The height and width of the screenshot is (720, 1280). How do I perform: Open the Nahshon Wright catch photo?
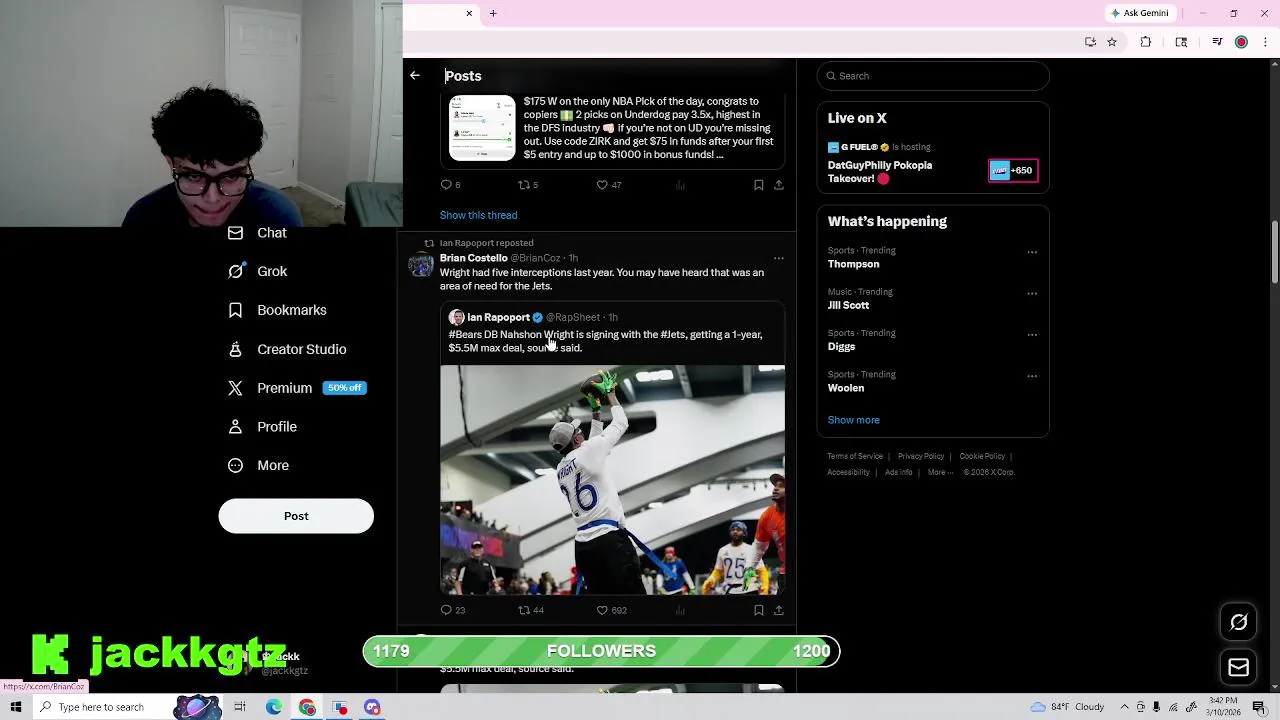[612, 480]
